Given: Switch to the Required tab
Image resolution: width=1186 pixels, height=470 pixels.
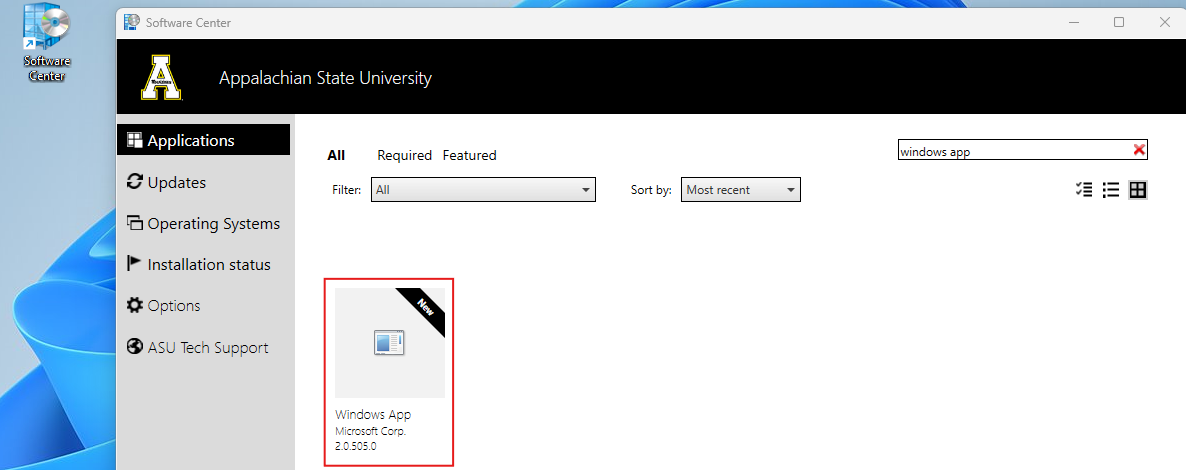Looking at the screenshot, I should pos(404,155).
